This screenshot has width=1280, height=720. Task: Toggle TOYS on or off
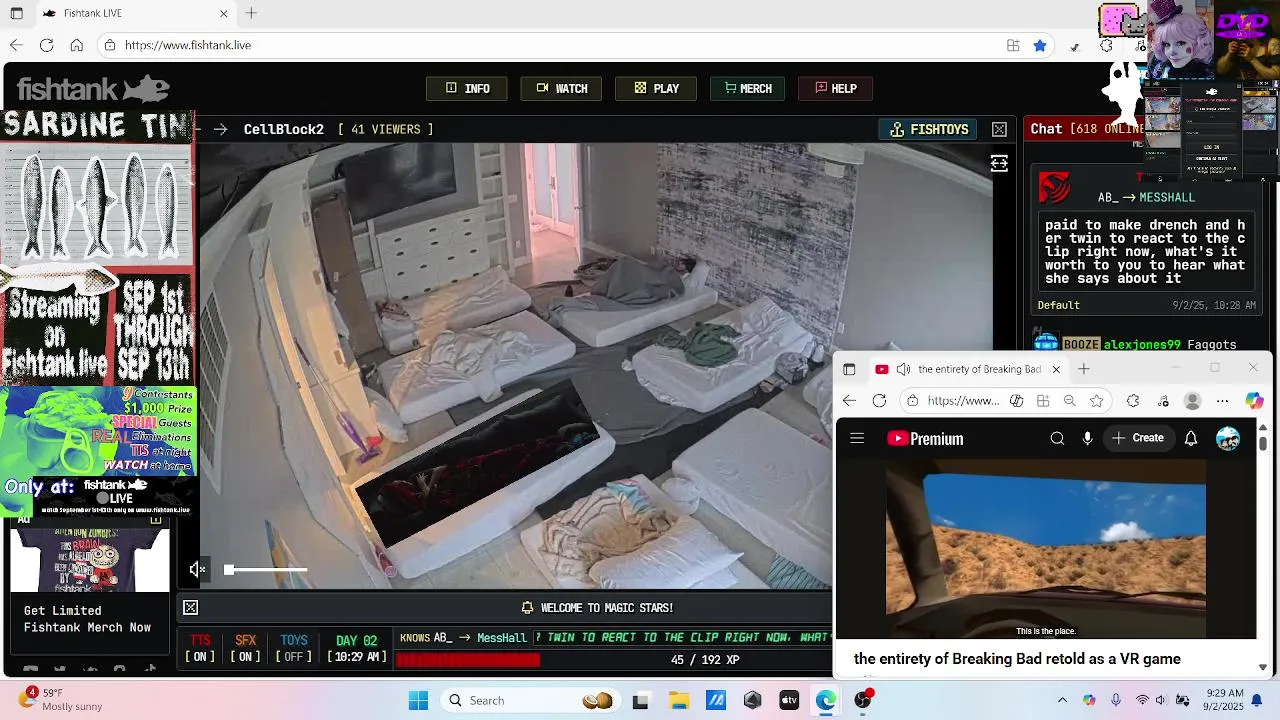click(294, 648)
